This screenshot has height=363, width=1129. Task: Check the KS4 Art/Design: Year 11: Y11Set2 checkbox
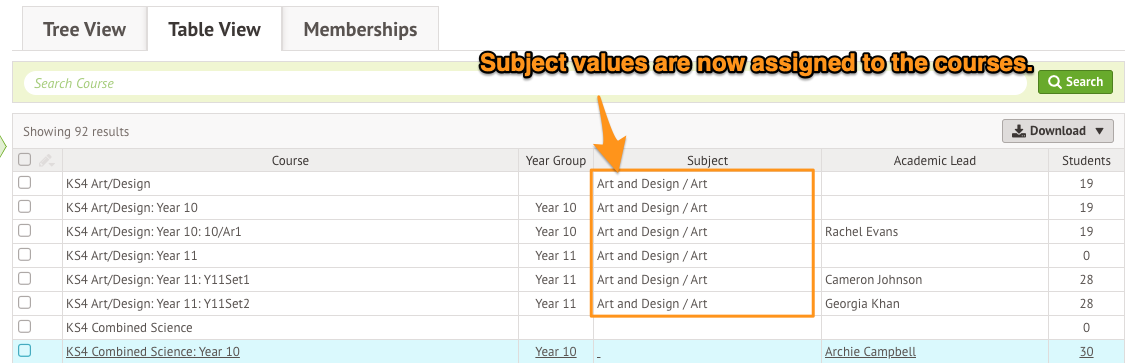(x=24, y=302)
